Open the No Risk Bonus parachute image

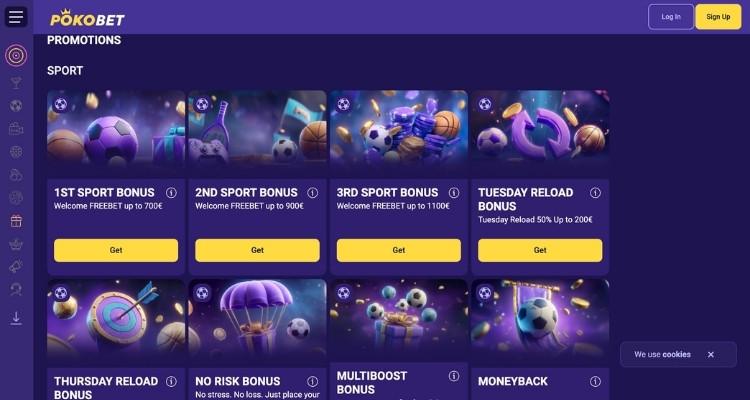[x=257, y=319]
